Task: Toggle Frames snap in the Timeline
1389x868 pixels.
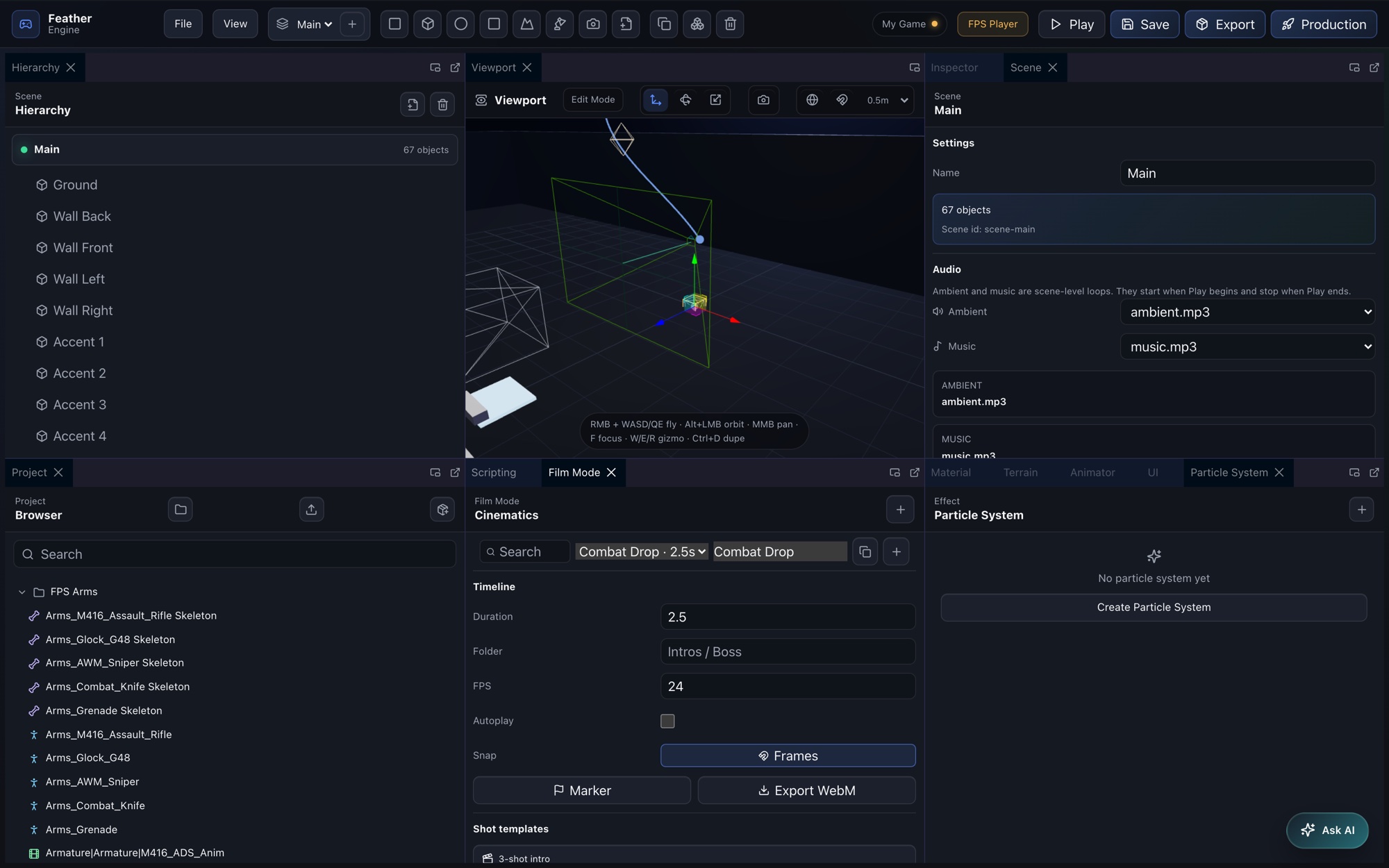Action: tap(788, 756)
